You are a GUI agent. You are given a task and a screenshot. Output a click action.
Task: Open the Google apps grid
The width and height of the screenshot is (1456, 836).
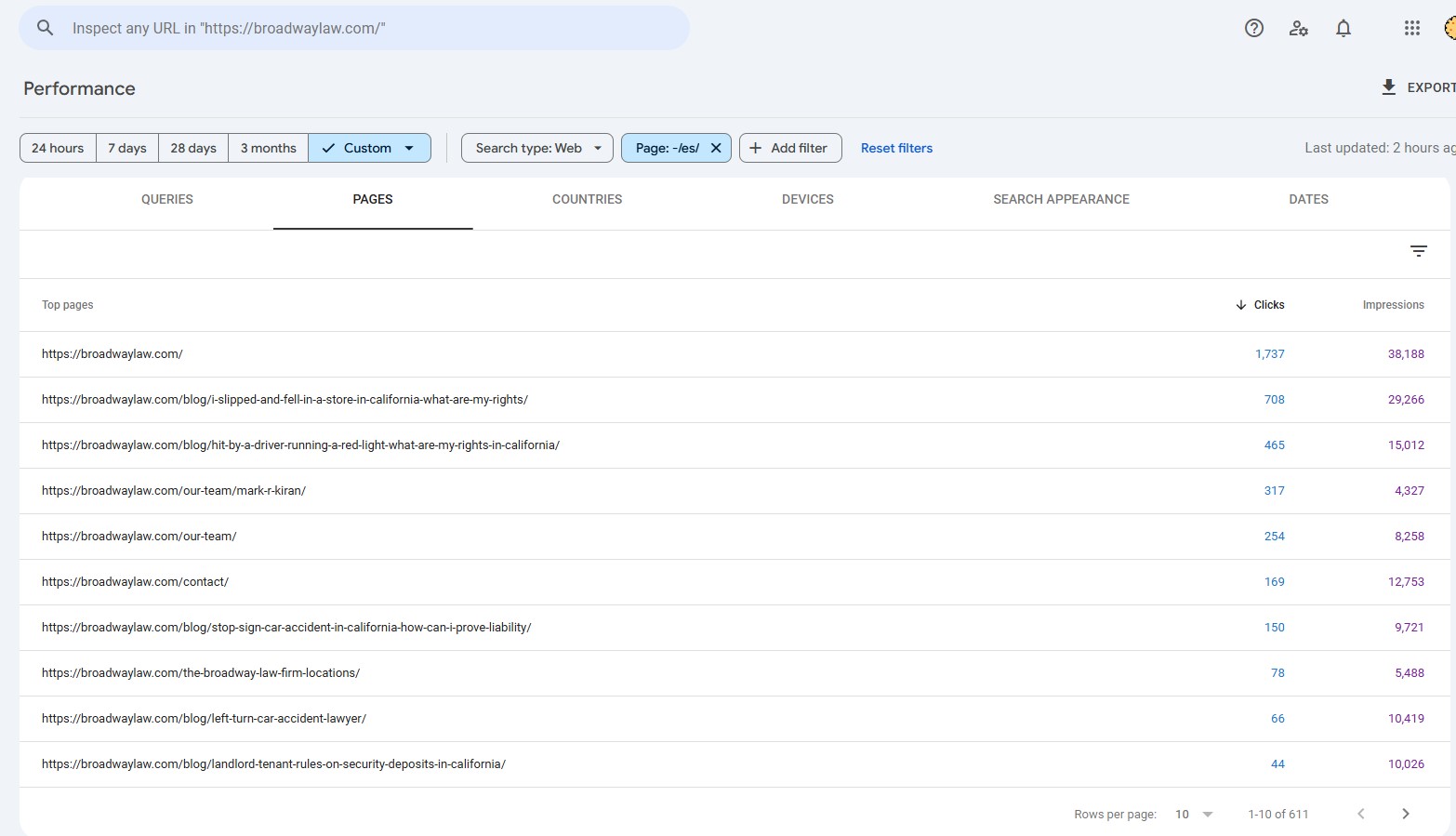1411,28
